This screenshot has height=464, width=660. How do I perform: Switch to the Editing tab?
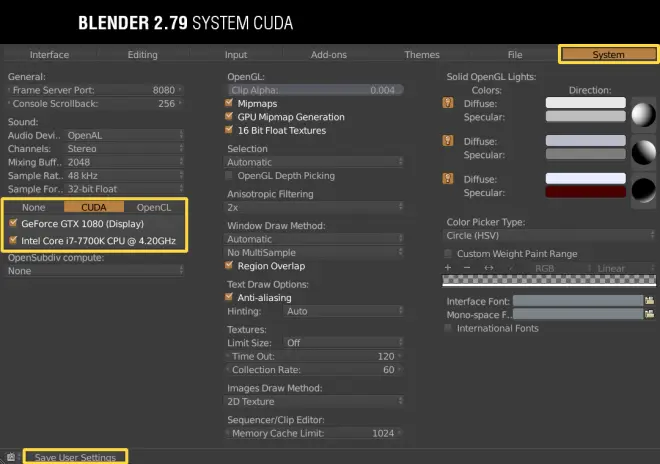[143, 55]
